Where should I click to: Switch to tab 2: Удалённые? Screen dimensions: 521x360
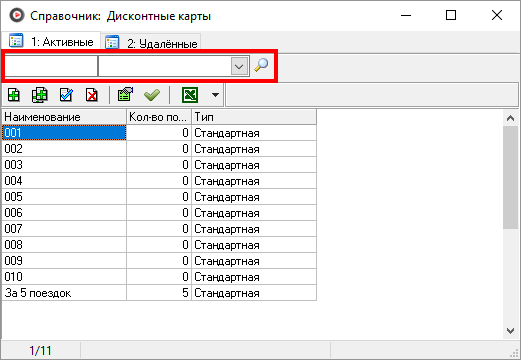pyautogui.click(x=151, y=43)
